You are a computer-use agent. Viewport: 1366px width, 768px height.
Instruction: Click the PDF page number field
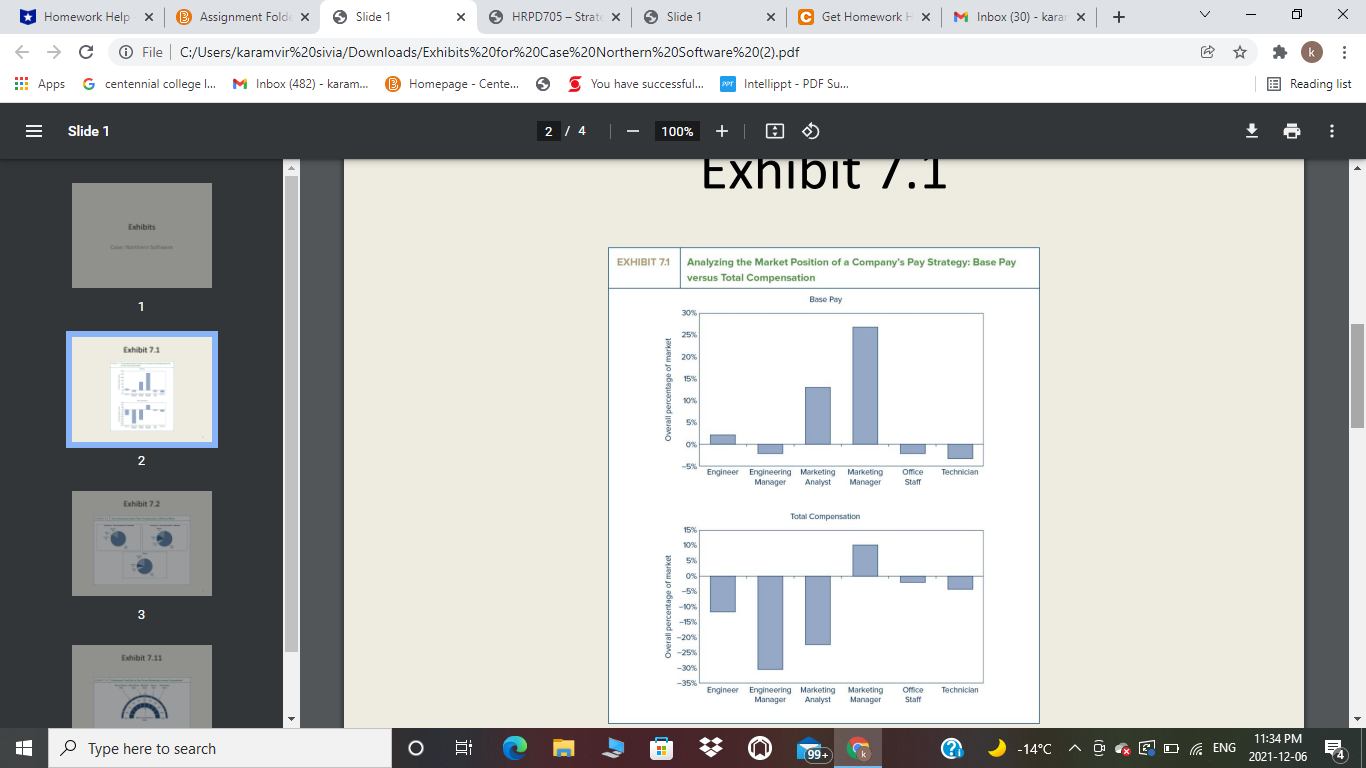coord(548,131)
